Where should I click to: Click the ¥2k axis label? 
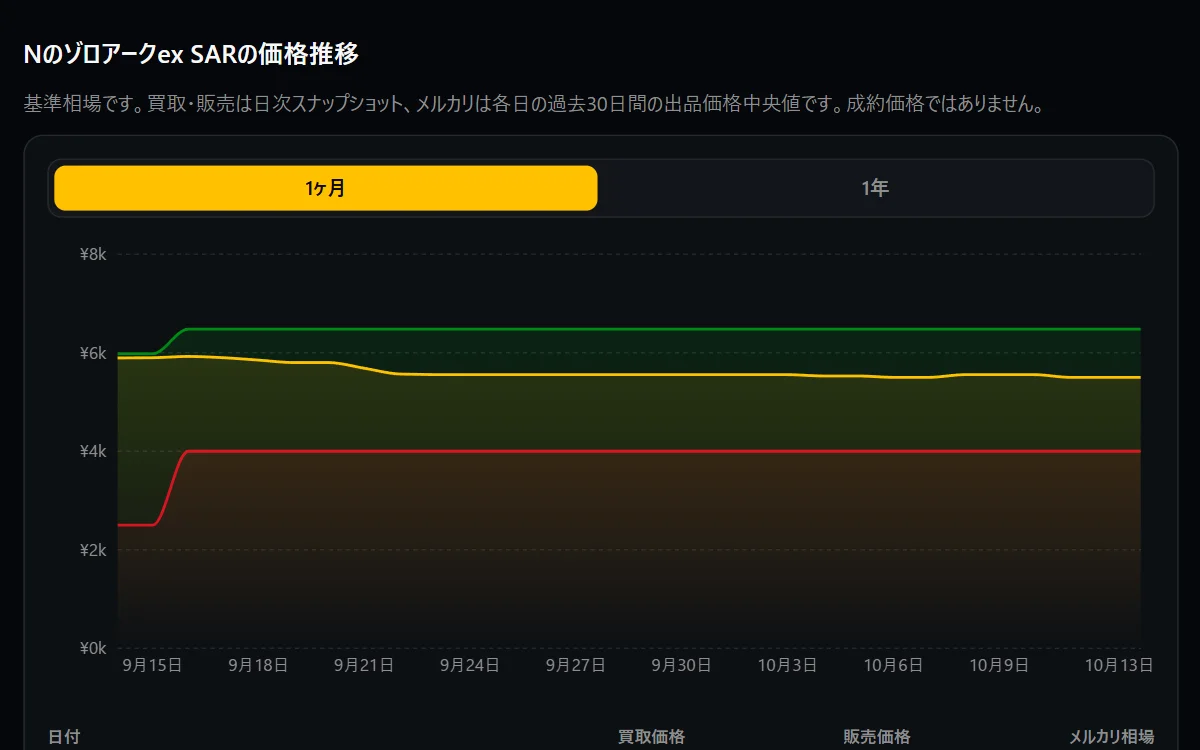coord(93,550)
